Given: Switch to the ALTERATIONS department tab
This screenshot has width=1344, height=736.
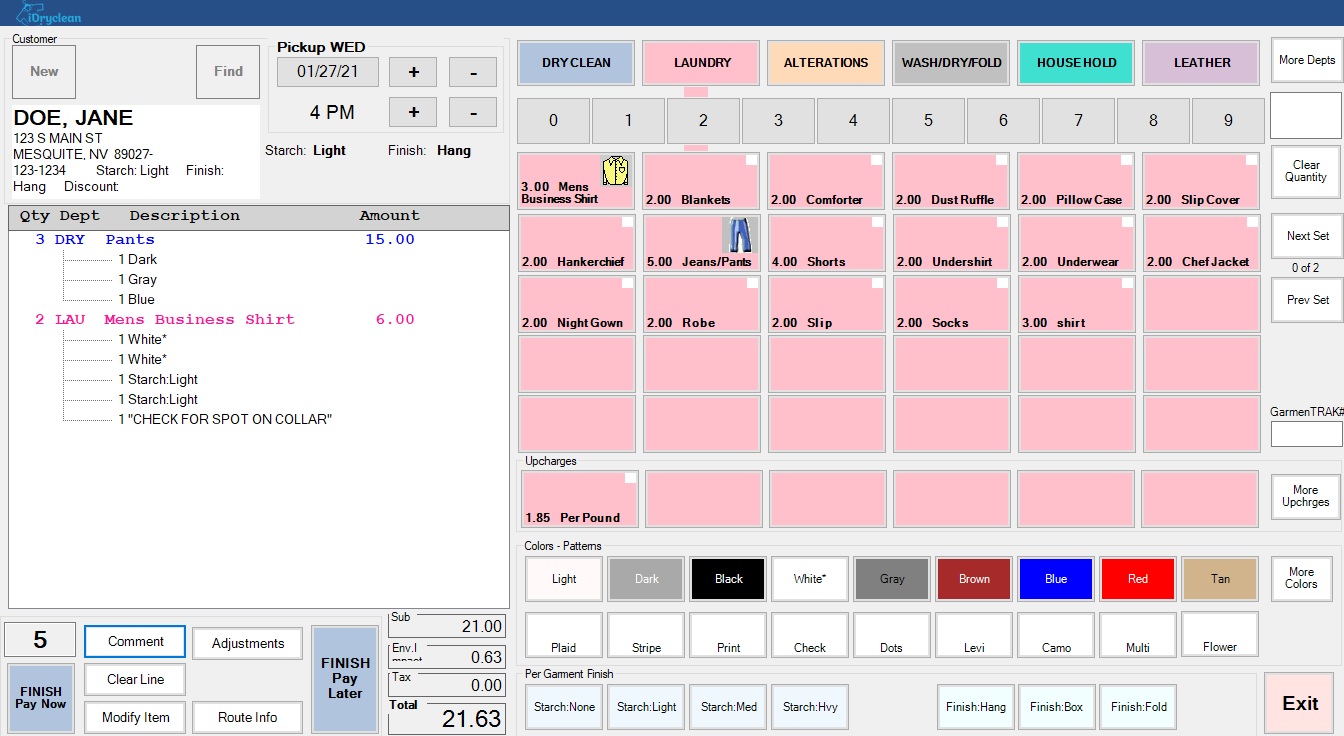Looking at the screenshot, I should pos(826,62).
